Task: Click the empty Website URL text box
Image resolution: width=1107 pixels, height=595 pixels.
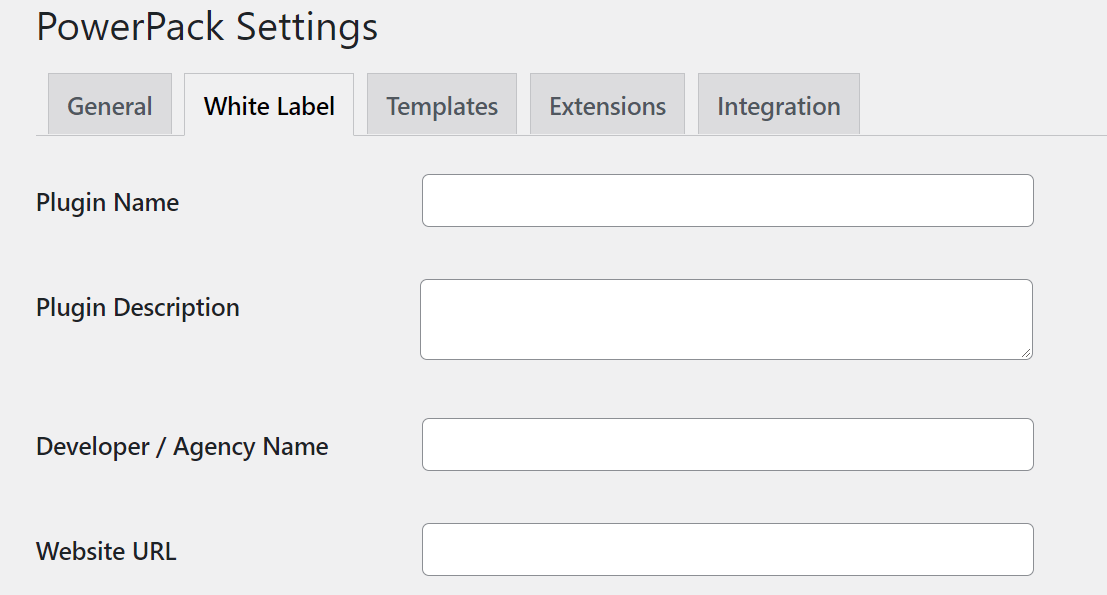Action: point(727,549)
